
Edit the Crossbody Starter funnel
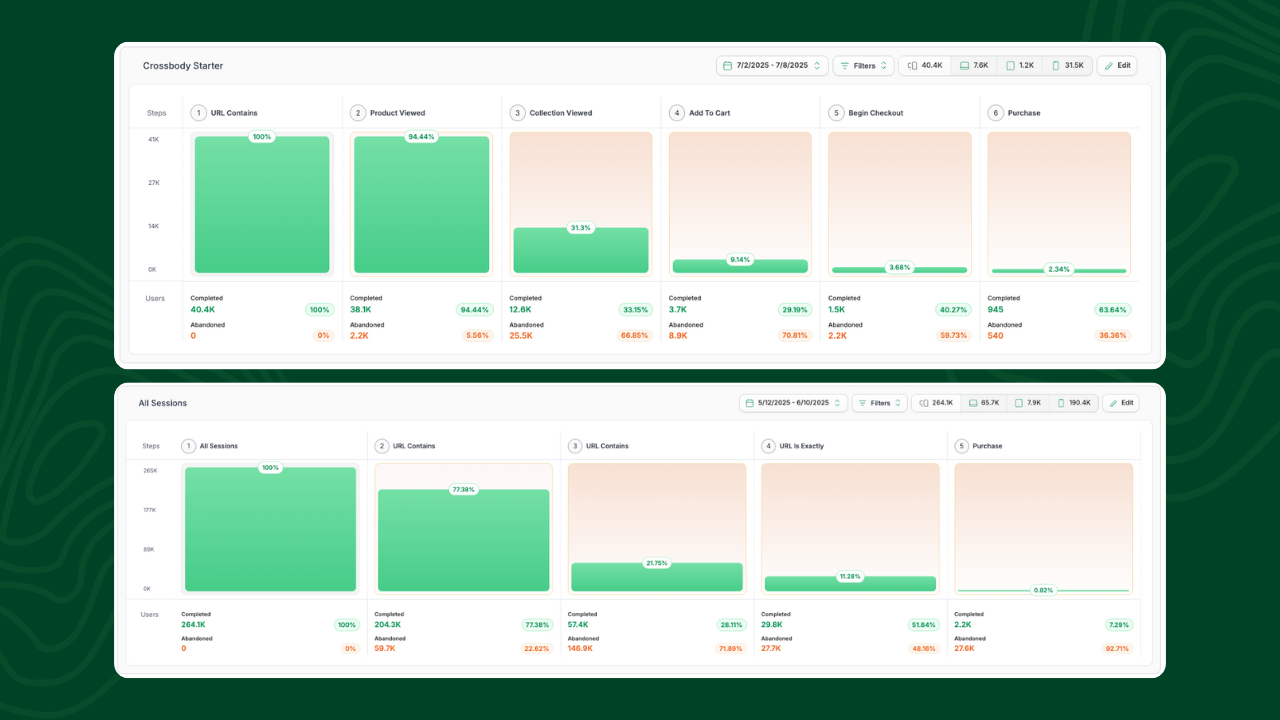pyautogui.click(x=1117, y=65)
